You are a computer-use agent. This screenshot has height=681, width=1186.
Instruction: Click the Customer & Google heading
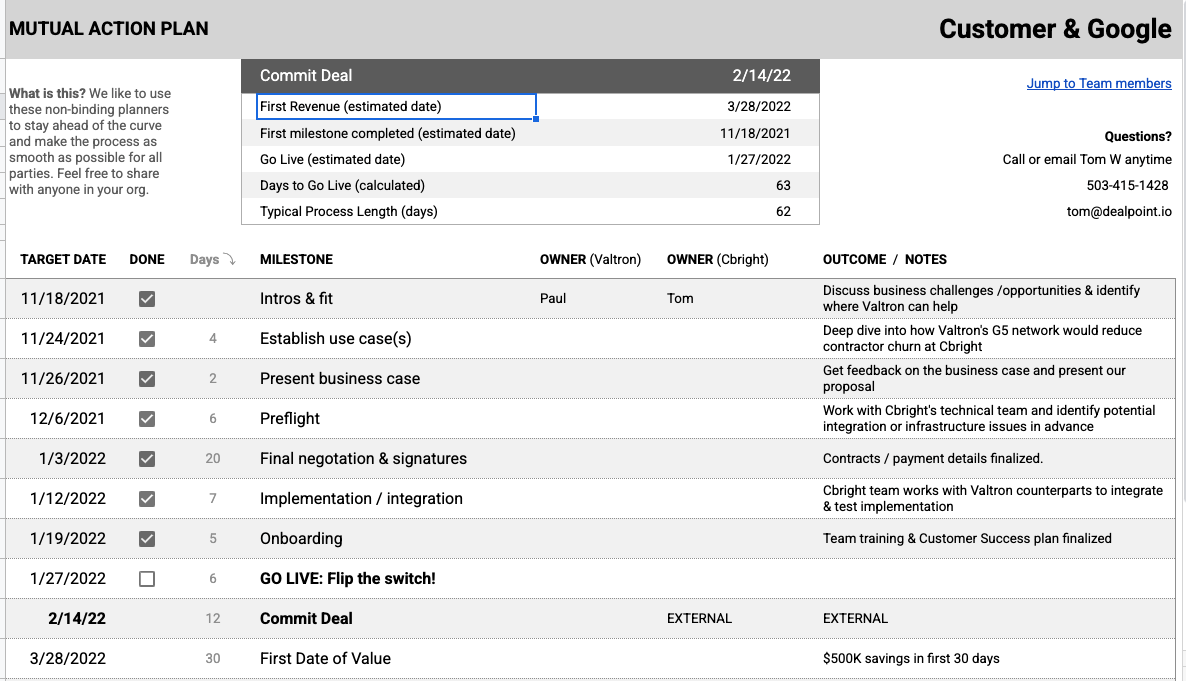click(x=1055, y=29)
